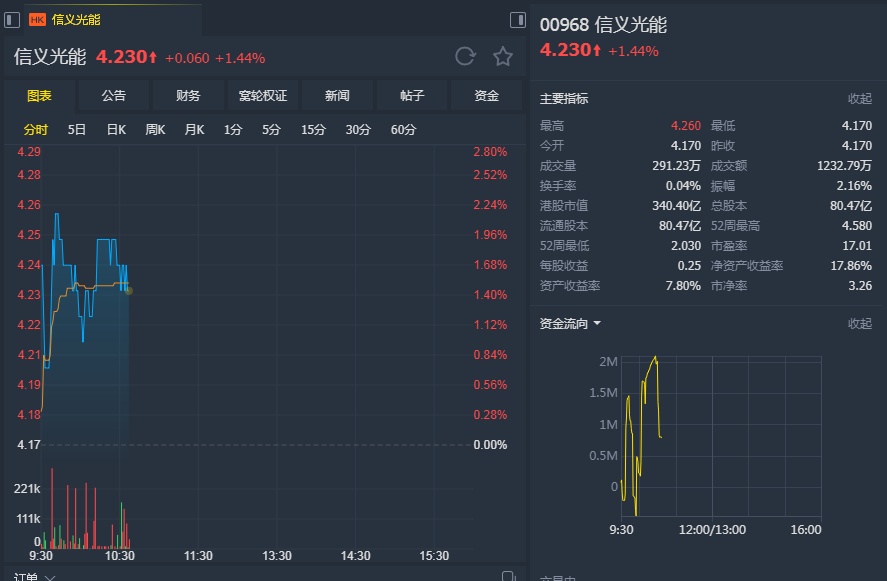Screen dimensions: 887x581
Task: Toggle the left sidebar panel icon
Action: click(x=12, y=20)
